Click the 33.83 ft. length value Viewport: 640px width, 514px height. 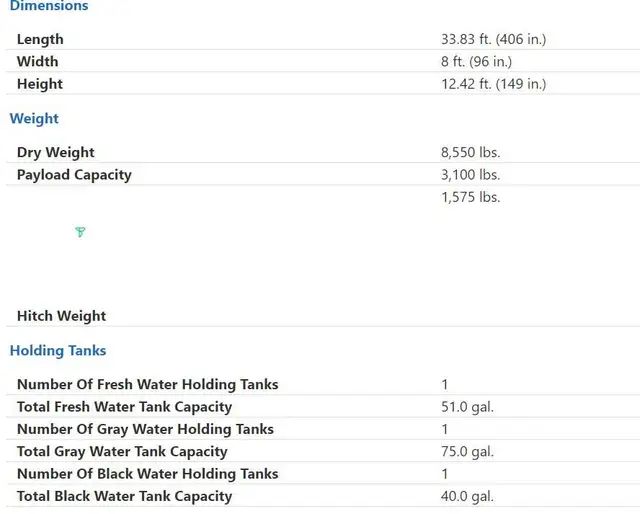493,39
